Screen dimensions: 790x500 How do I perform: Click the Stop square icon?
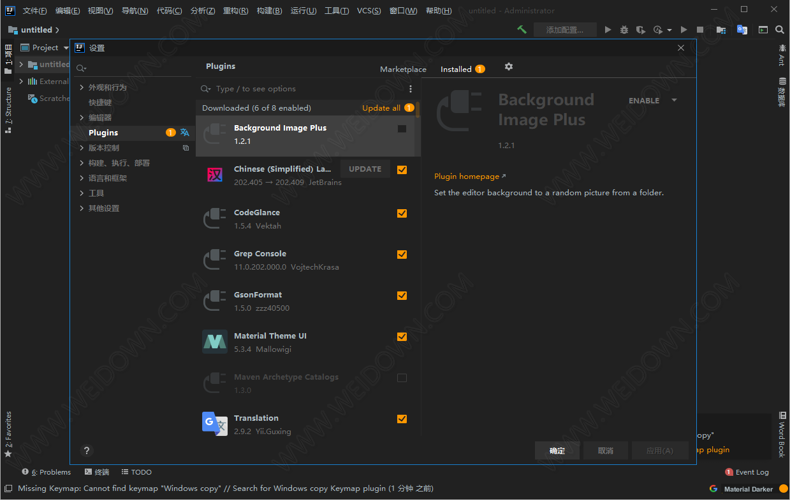click(700, 30)
